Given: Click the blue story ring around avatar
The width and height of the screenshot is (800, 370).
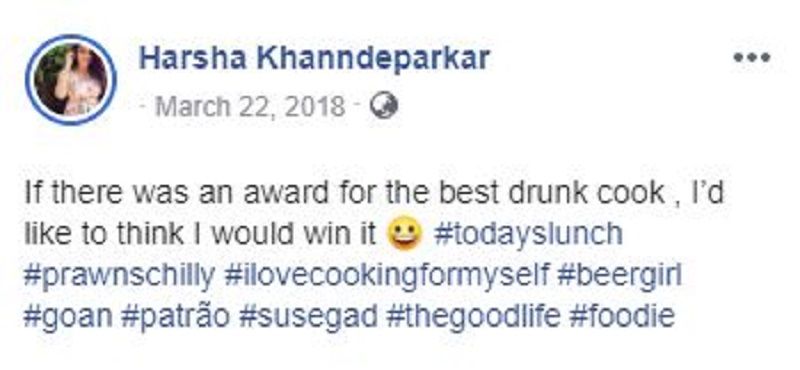Looking at the screenshot, I should (71, 80).
